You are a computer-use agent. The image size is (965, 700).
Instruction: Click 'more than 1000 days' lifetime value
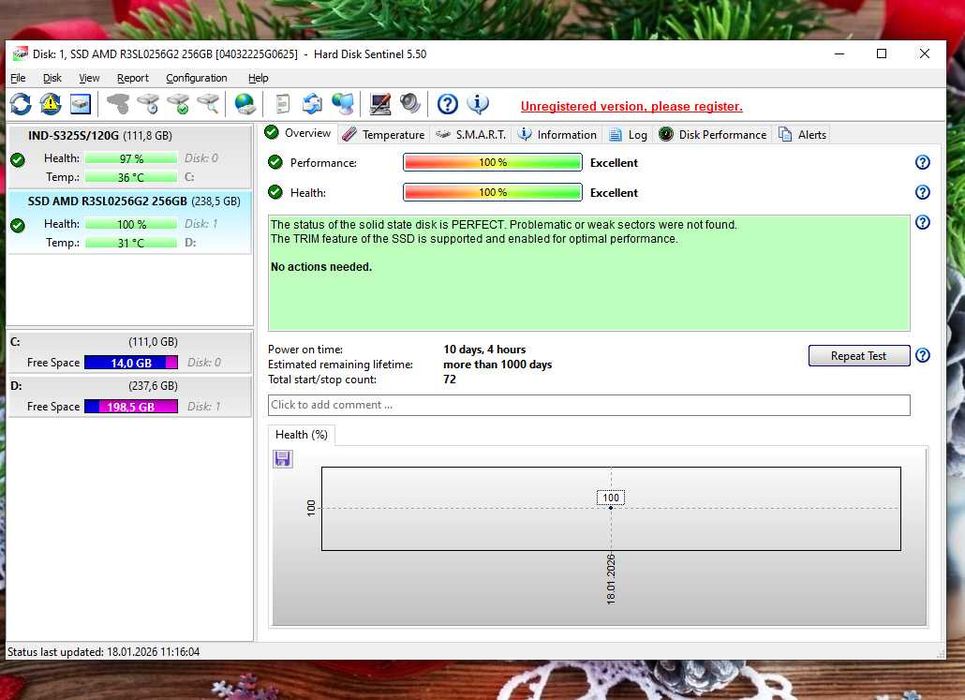pyautogui.click(x=497, y=364)
